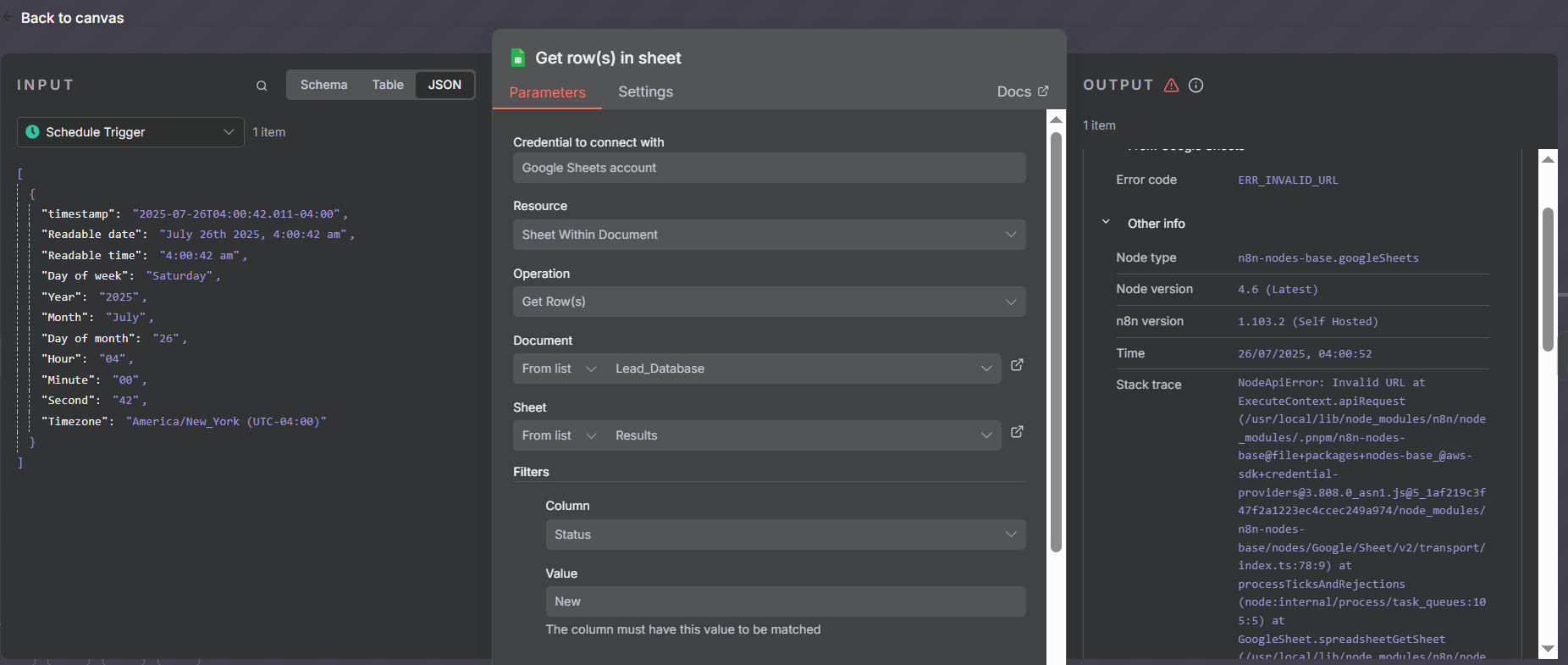
Task: Click the "timestamp" line in input JSON
Action: (x=194, y=214)
